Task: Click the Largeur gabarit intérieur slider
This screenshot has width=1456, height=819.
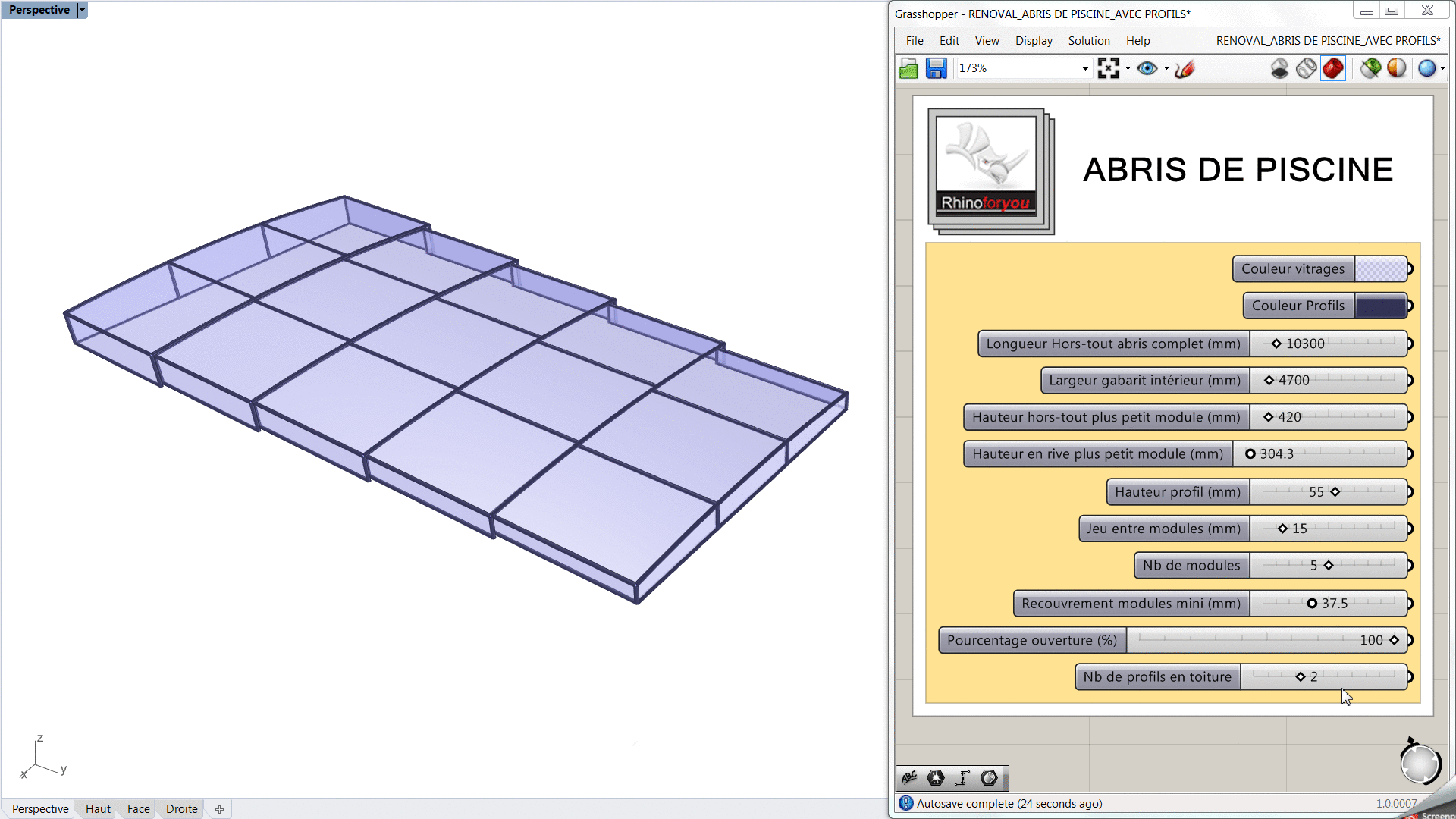Action: [1328, 381]
